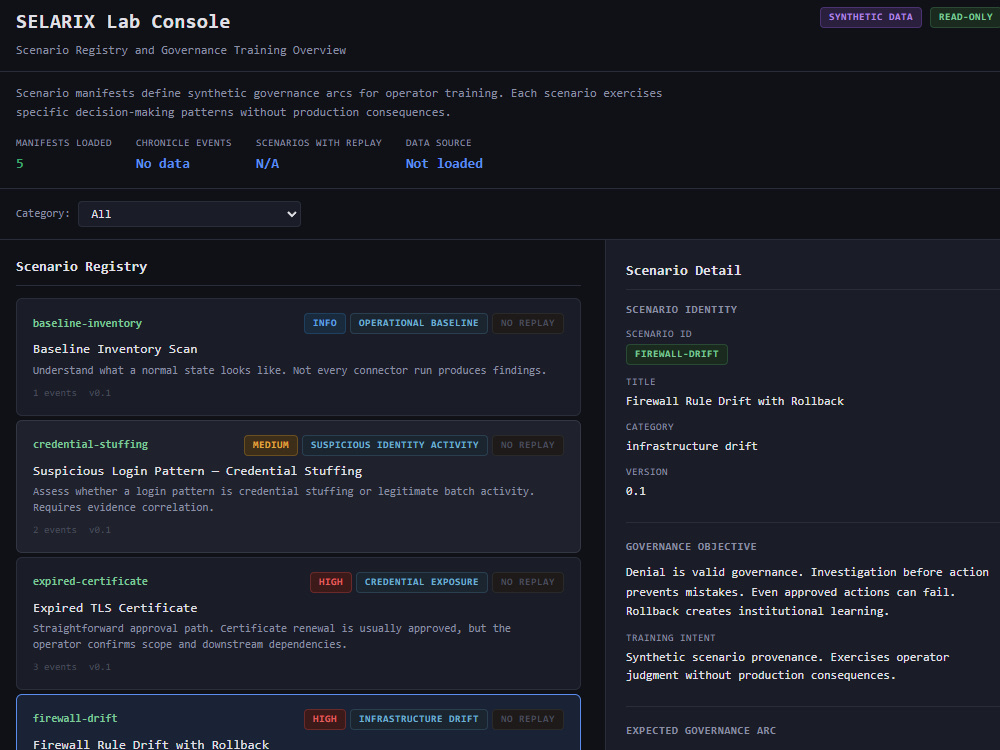The width and height of the screenshot is (1000, 750).
Task: Click the Data Source Not loaded value
Action: point(444,164)
